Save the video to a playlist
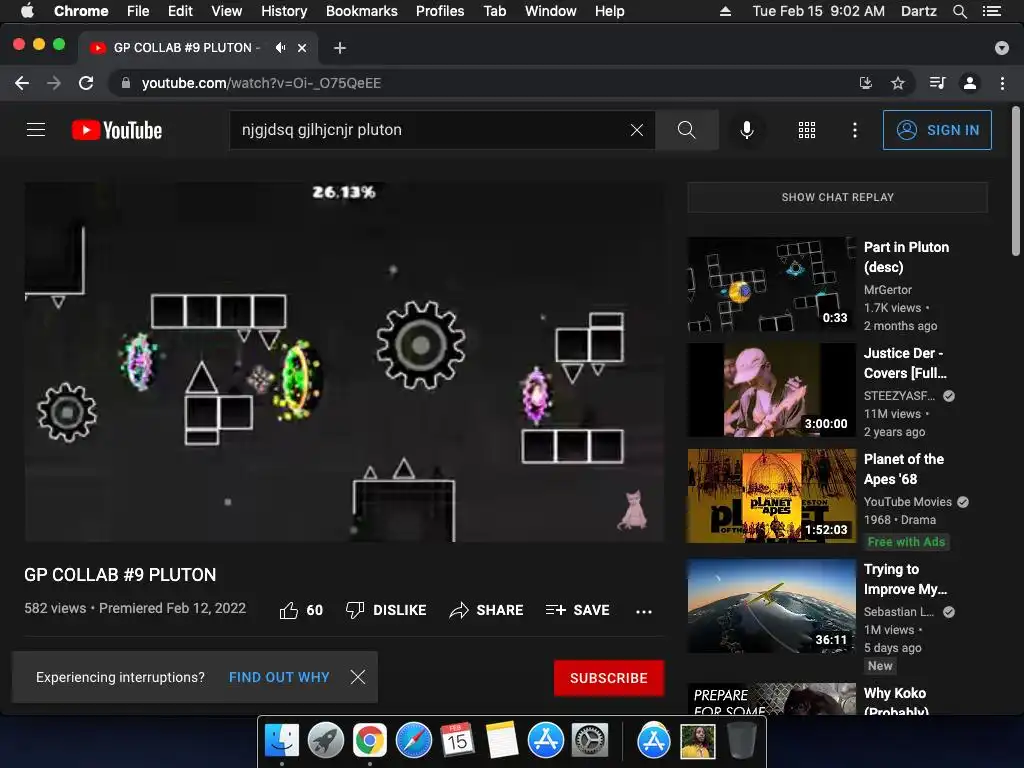The image size is (1024, 768). point(578,610)
